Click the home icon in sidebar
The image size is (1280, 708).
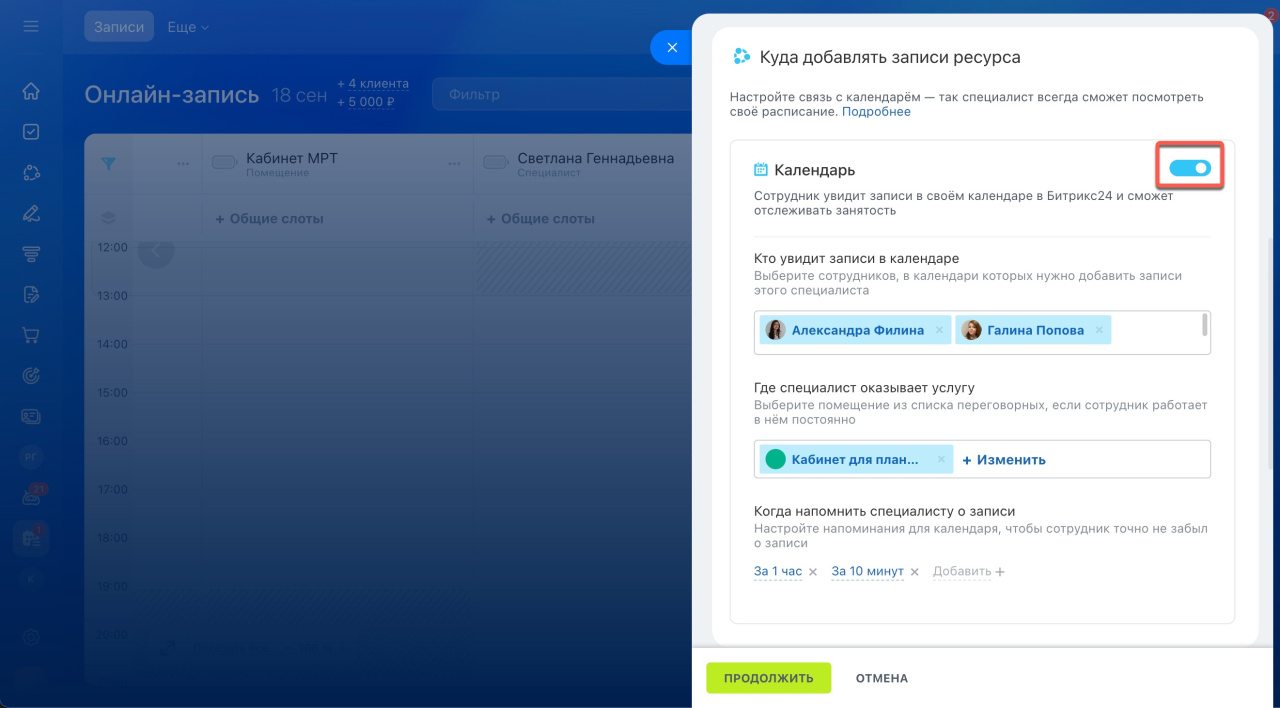tap(31, 91)
